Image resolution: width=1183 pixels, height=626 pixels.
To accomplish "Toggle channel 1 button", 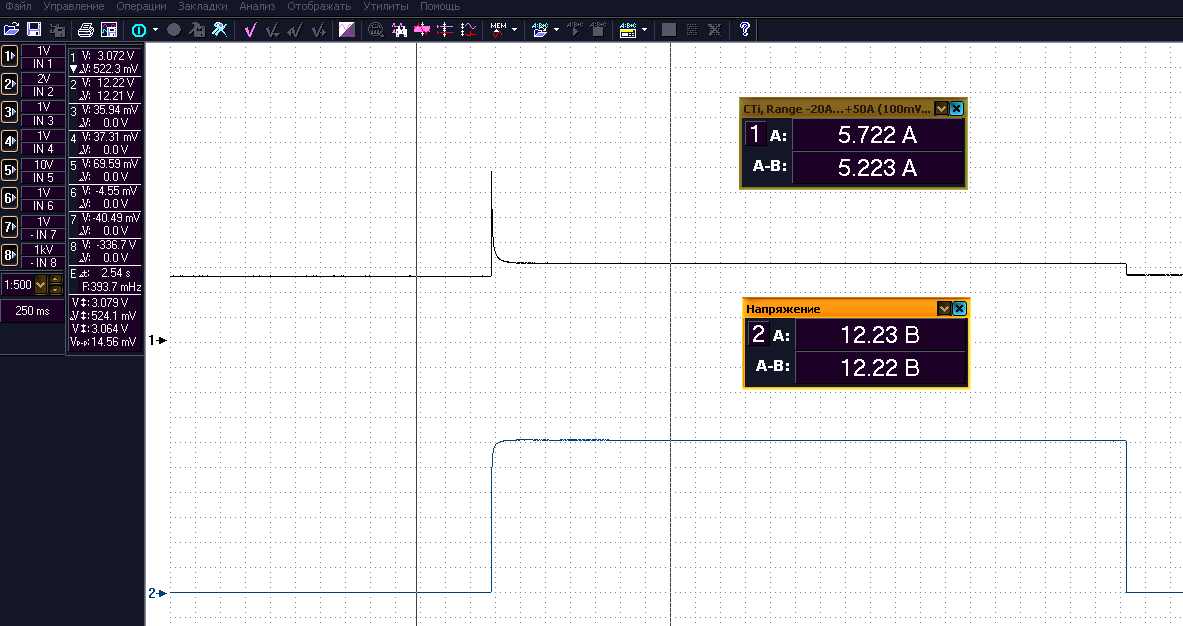I will click(x=10, y=57).
